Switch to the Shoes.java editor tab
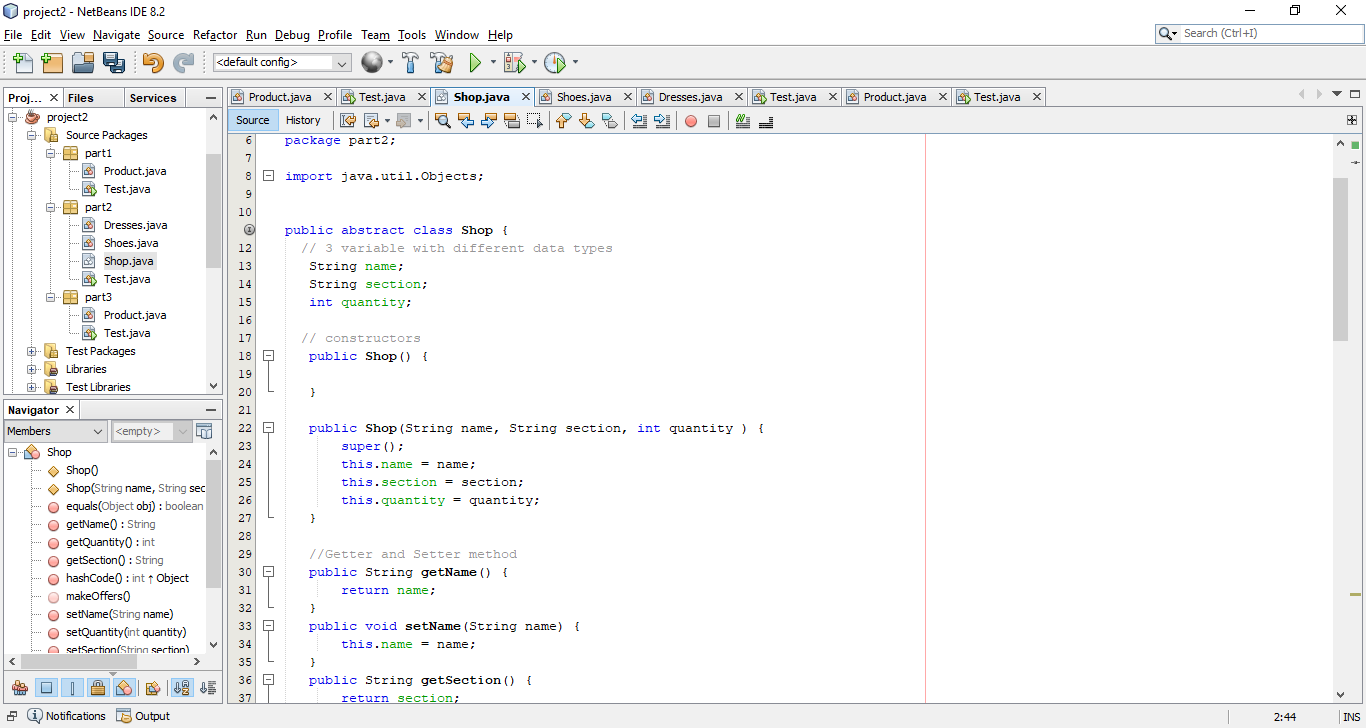 584,96
